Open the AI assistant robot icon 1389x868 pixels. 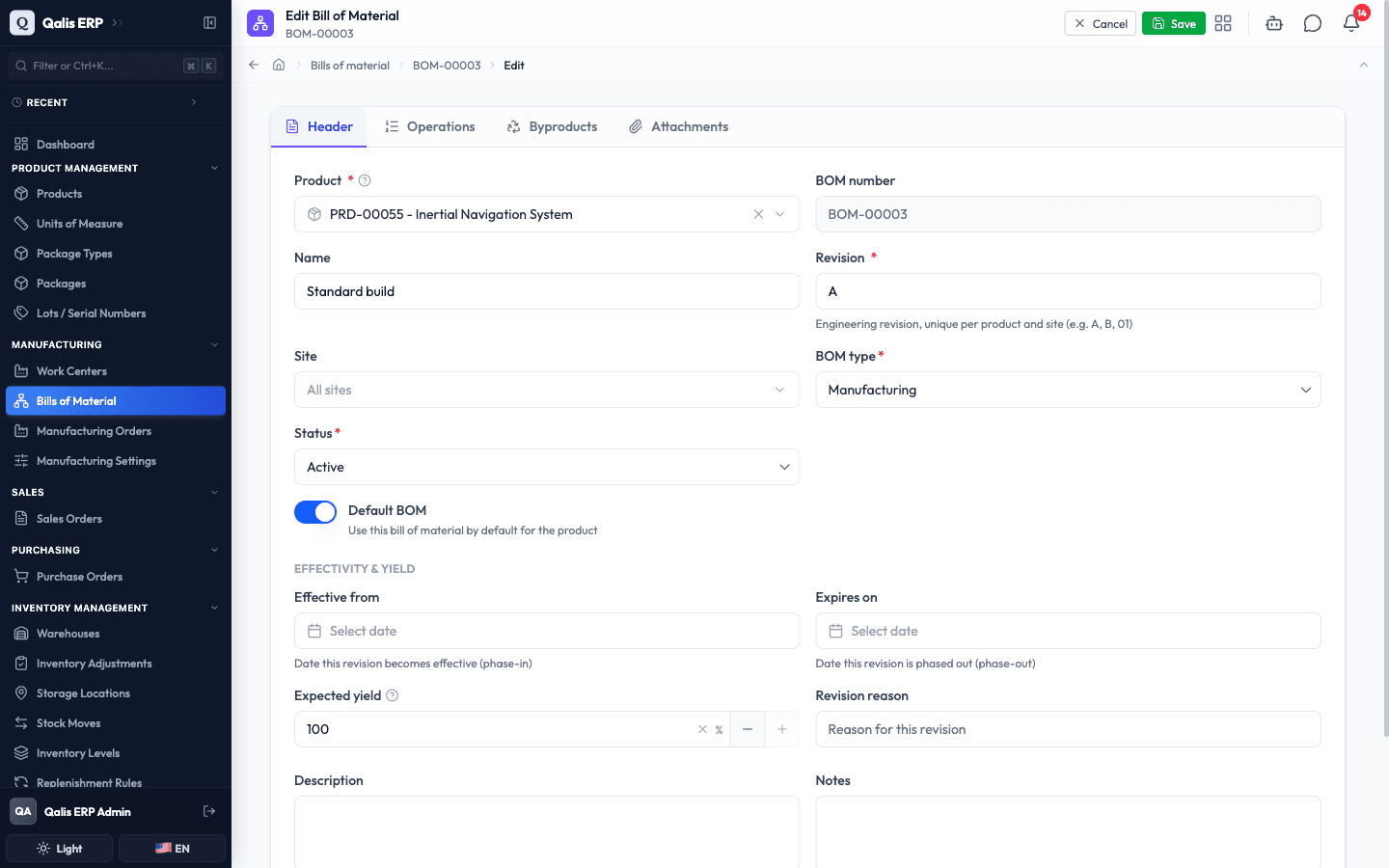1274,23
